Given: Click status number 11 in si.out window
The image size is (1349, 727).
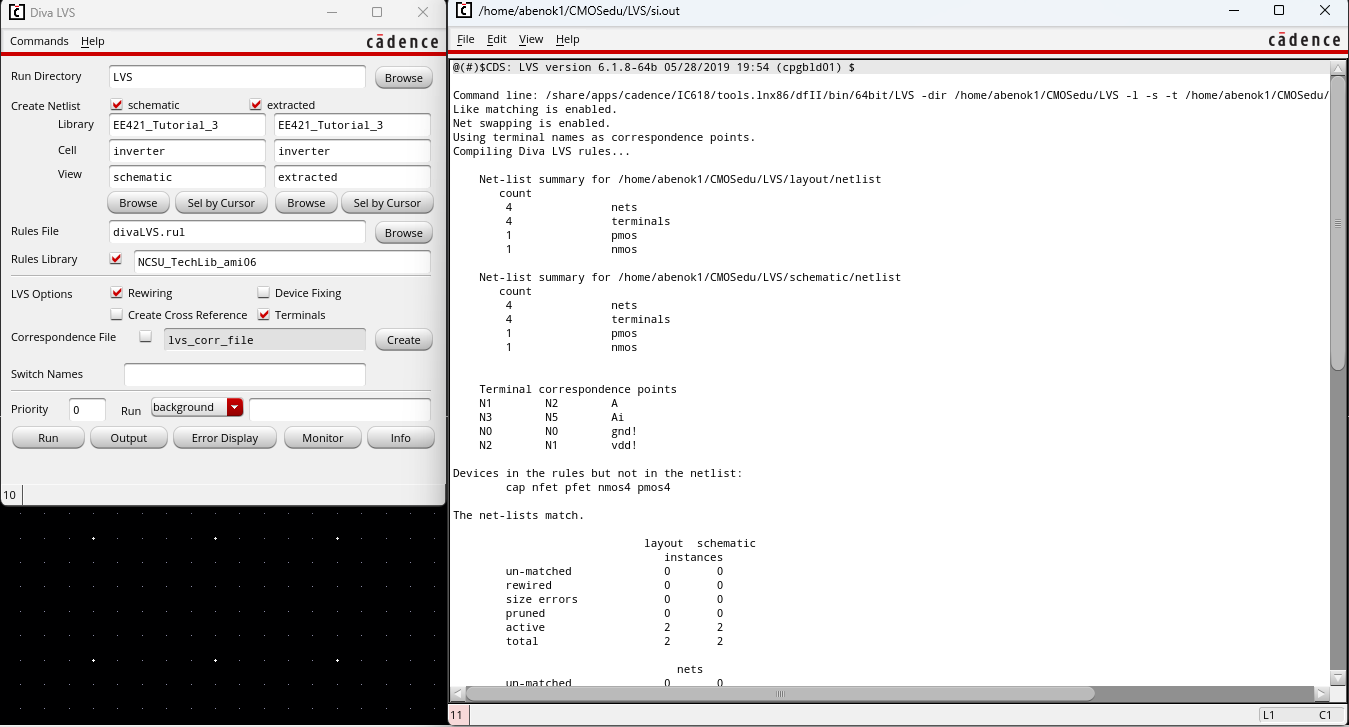Looking at the screenshot, I should point(457,715).
